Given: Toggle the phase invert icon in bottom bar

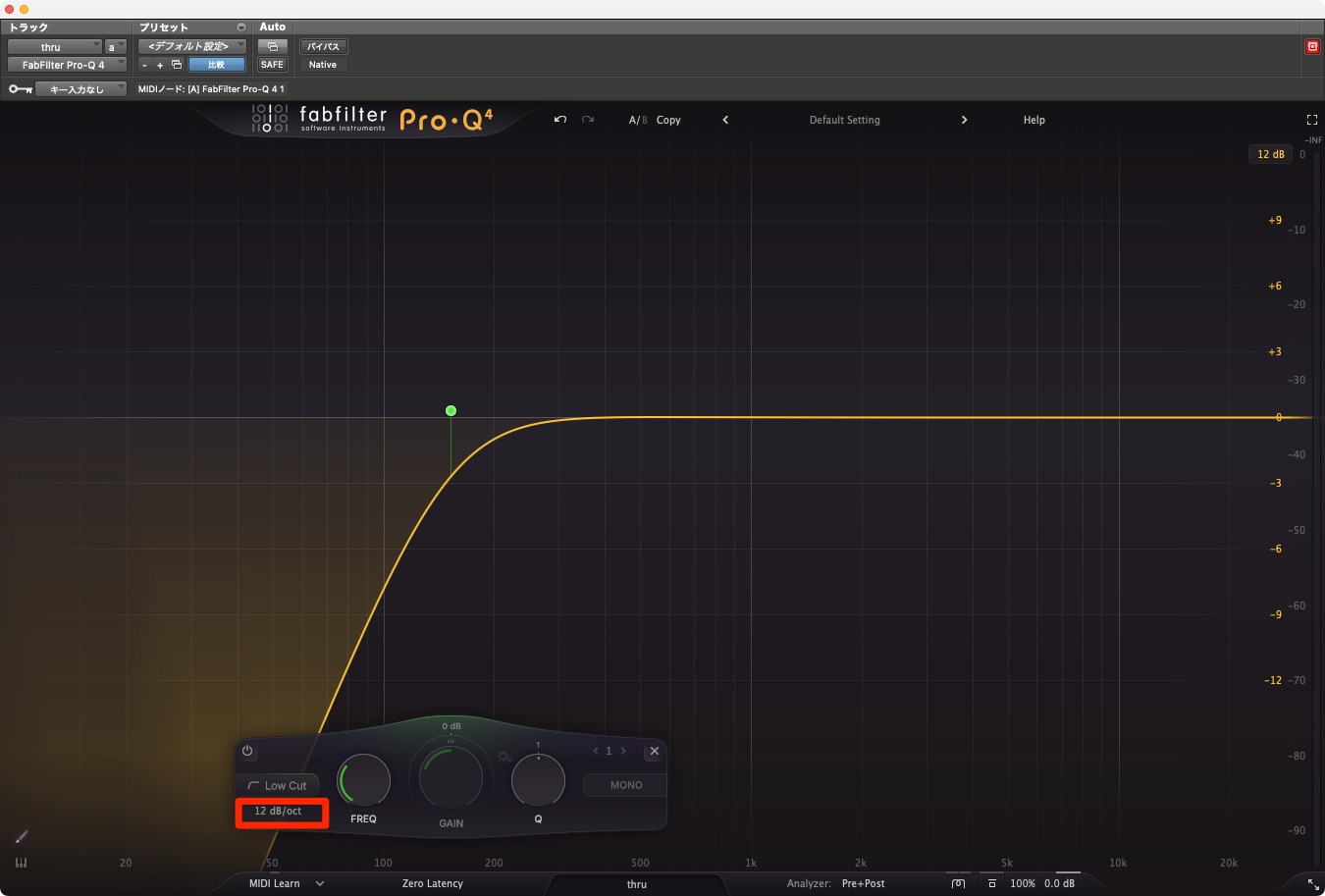Looking at the screenshot, I should 958,883.
